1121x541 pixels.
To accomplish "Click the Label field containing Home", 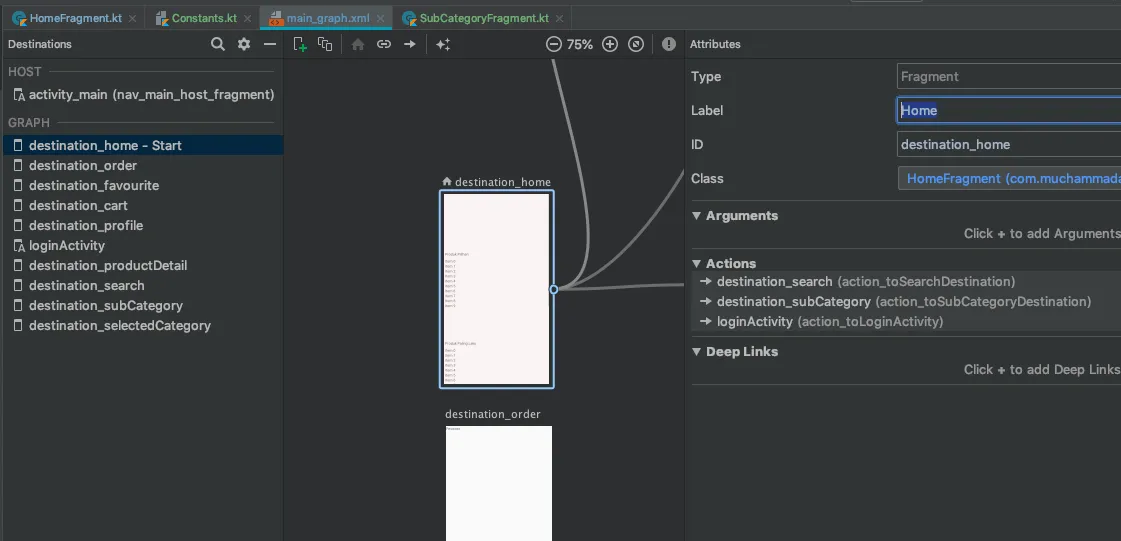I will (x=1009, y=111).
